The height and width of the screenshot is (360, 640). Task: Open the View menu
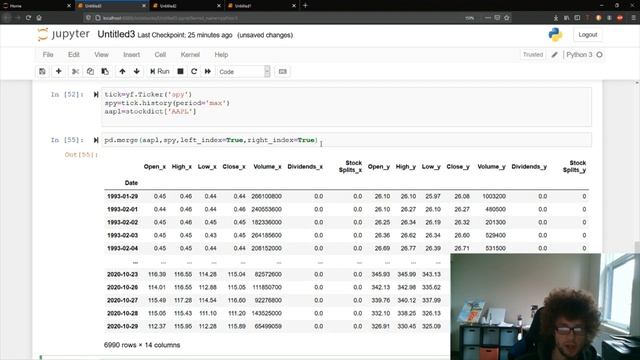101,55
